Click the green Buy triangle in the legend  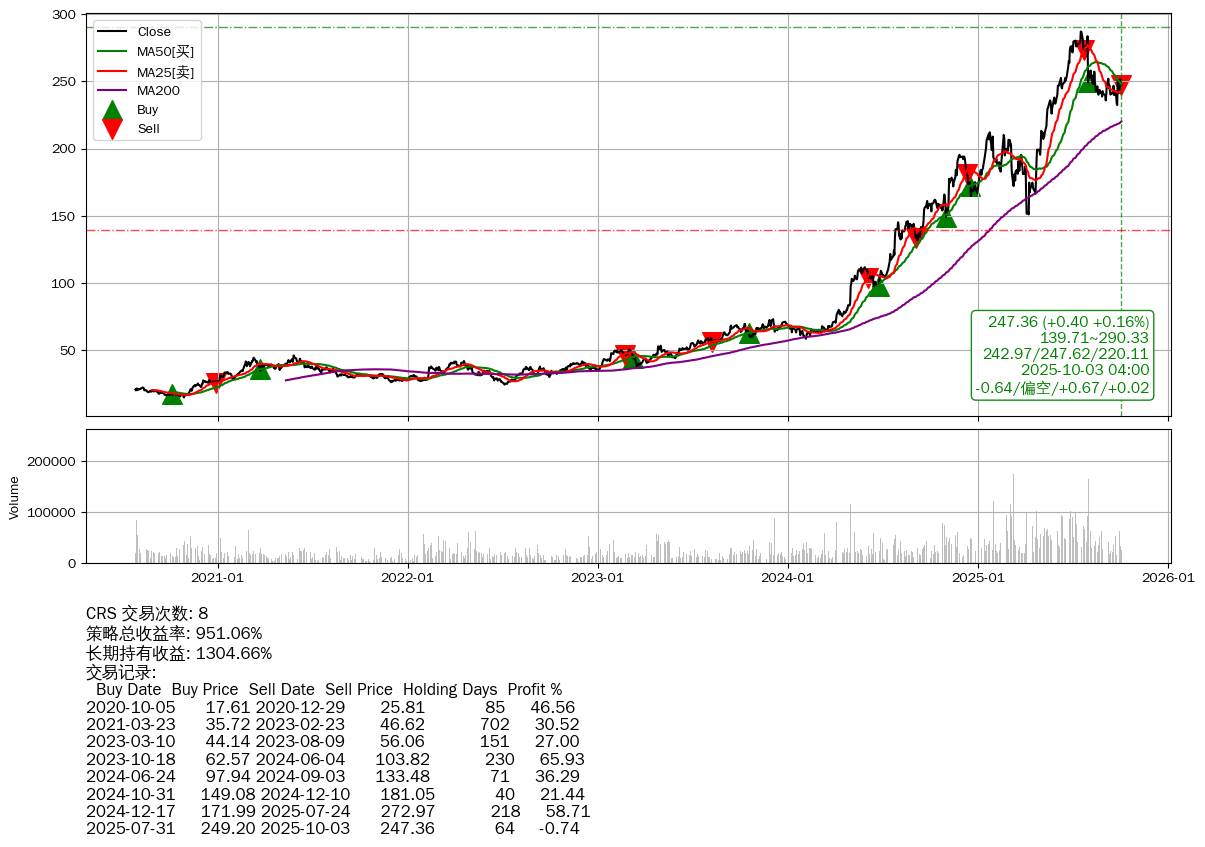113,110
